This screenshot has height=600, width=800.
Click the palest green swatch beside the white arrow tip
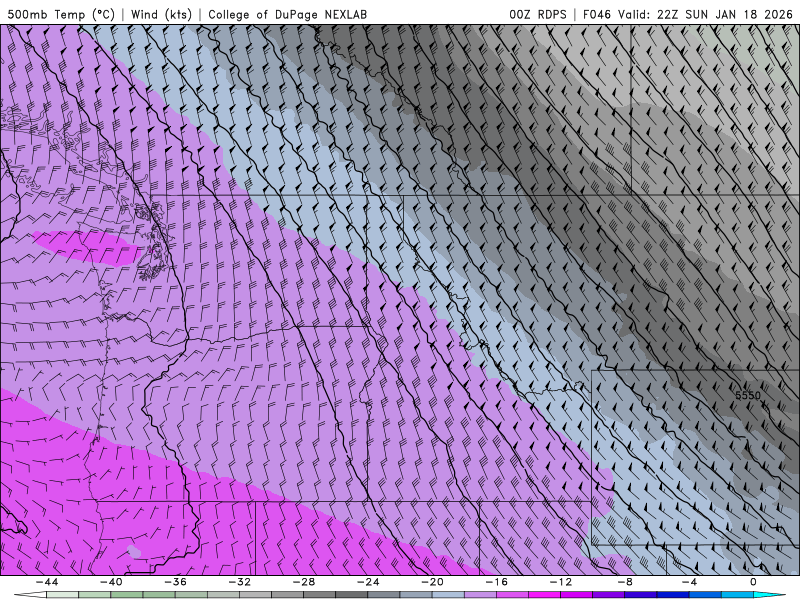coord(62,595)
